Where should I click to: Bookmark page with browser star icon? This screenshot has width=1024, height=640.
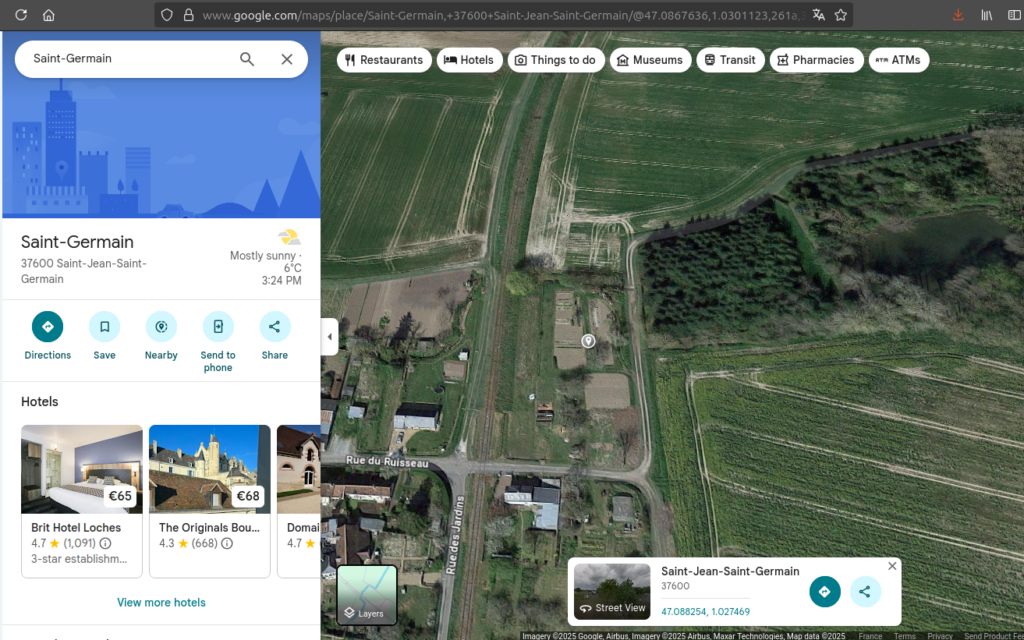coord(841,15)
